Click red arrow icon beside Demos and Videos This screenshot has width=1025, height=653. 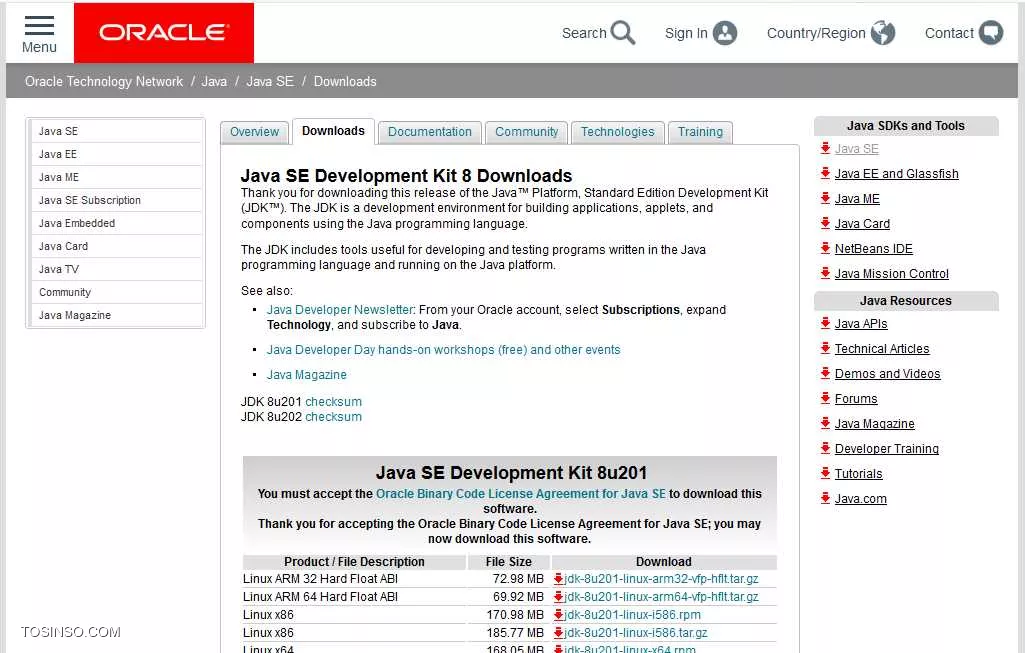[826, 373]
